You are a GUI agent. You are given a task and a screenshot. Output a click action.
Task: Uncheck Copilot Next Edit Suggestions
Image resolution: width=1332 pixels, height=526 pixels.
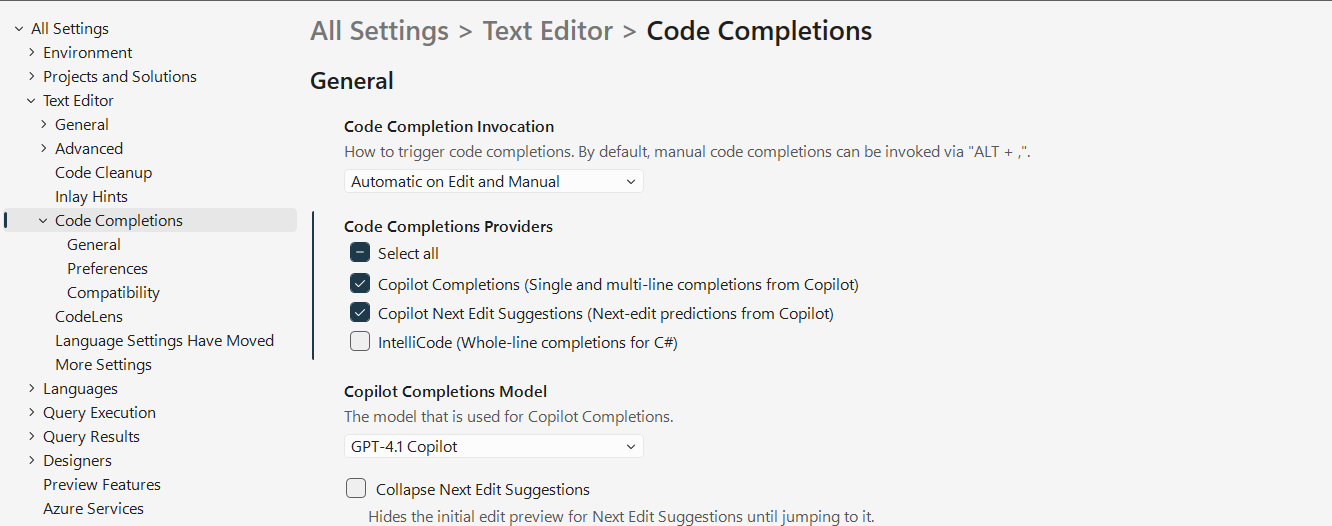point(360,313)
